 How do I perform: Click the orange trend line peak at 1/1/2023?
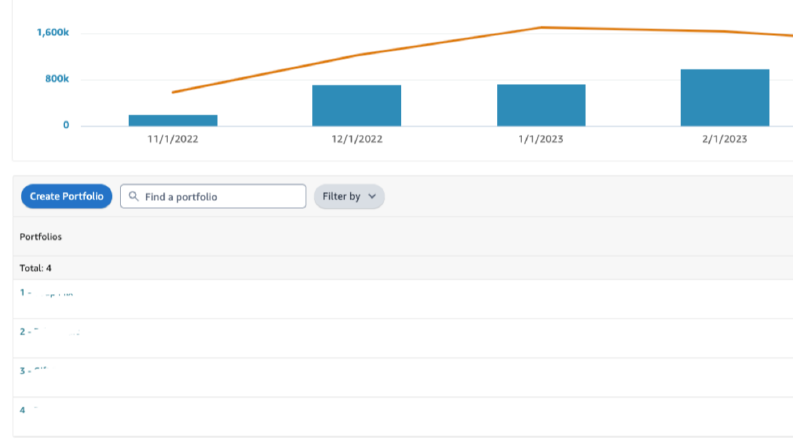tap(541, 27)
